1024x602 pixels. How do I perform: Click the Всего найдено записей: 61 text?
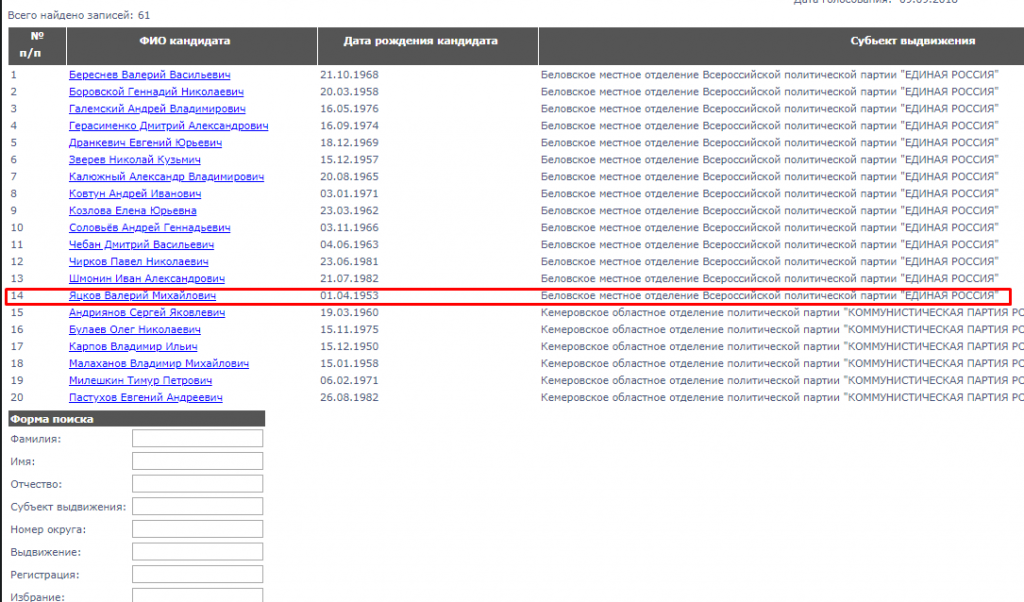pos(79,15)
